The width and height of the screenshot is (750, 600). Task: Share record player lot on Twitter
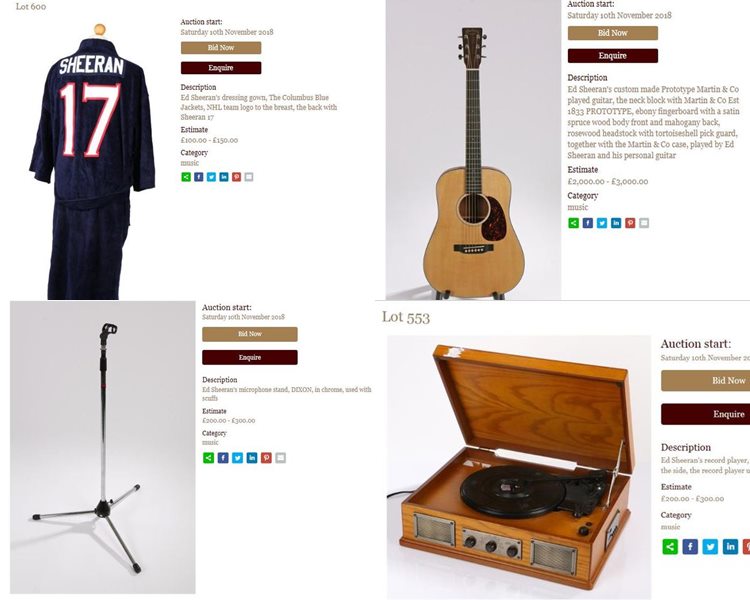point(710,546)
